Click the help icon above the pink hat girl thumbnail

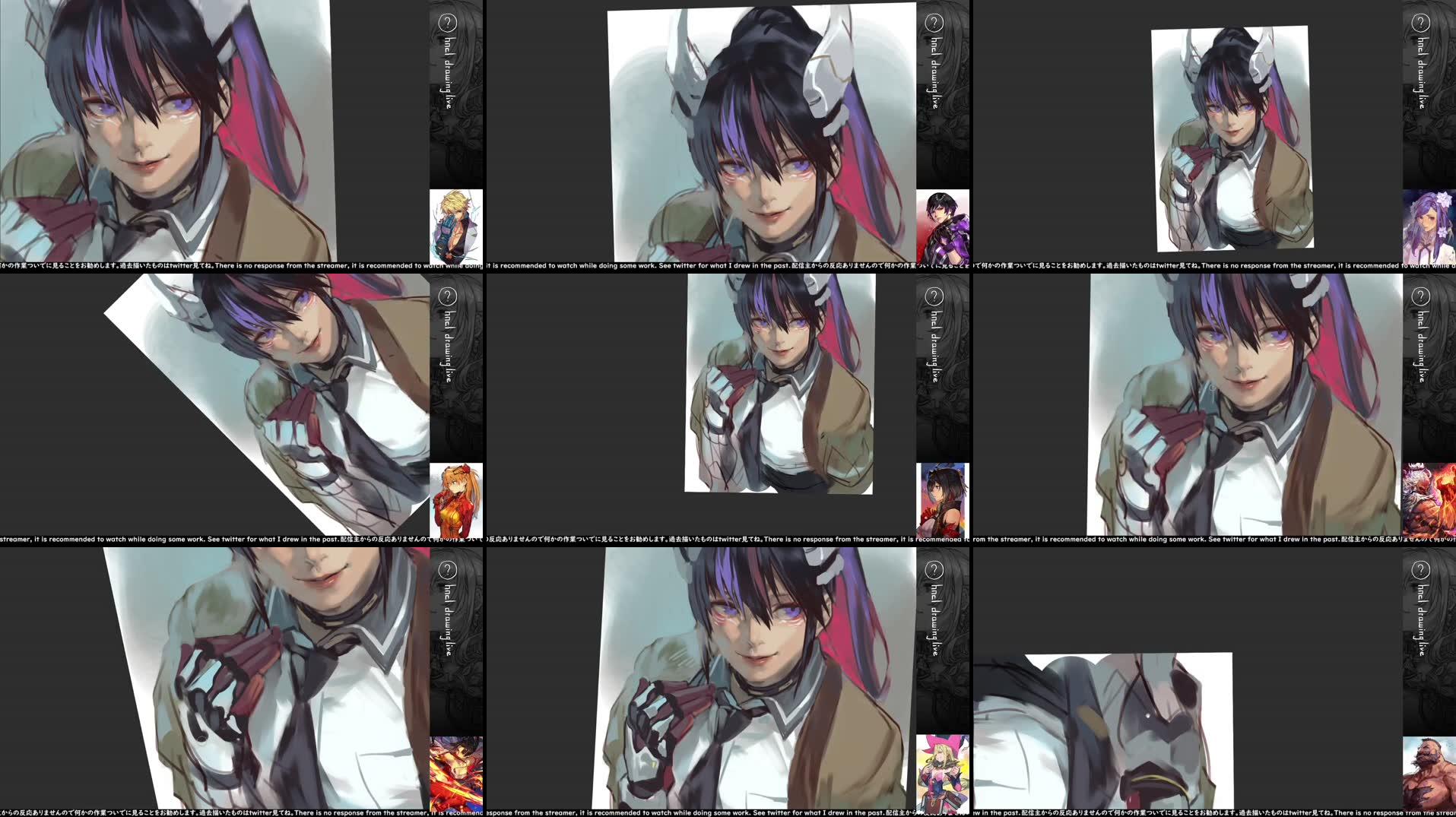pyautogui.click(x=934, y=570)
